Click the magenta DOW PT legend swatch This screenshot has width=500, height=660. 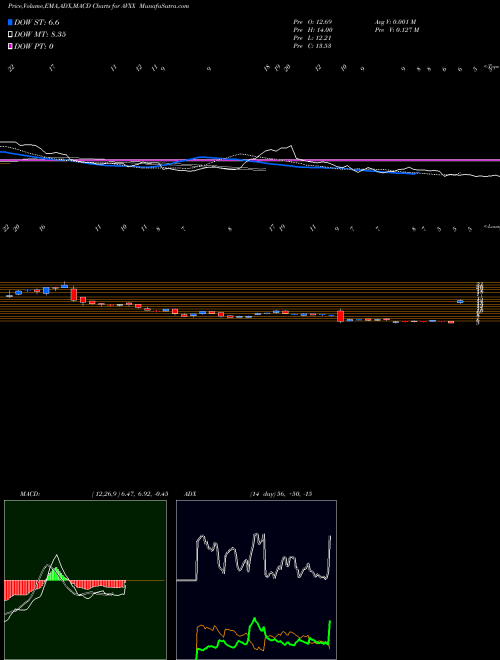(x=11, y=46)
